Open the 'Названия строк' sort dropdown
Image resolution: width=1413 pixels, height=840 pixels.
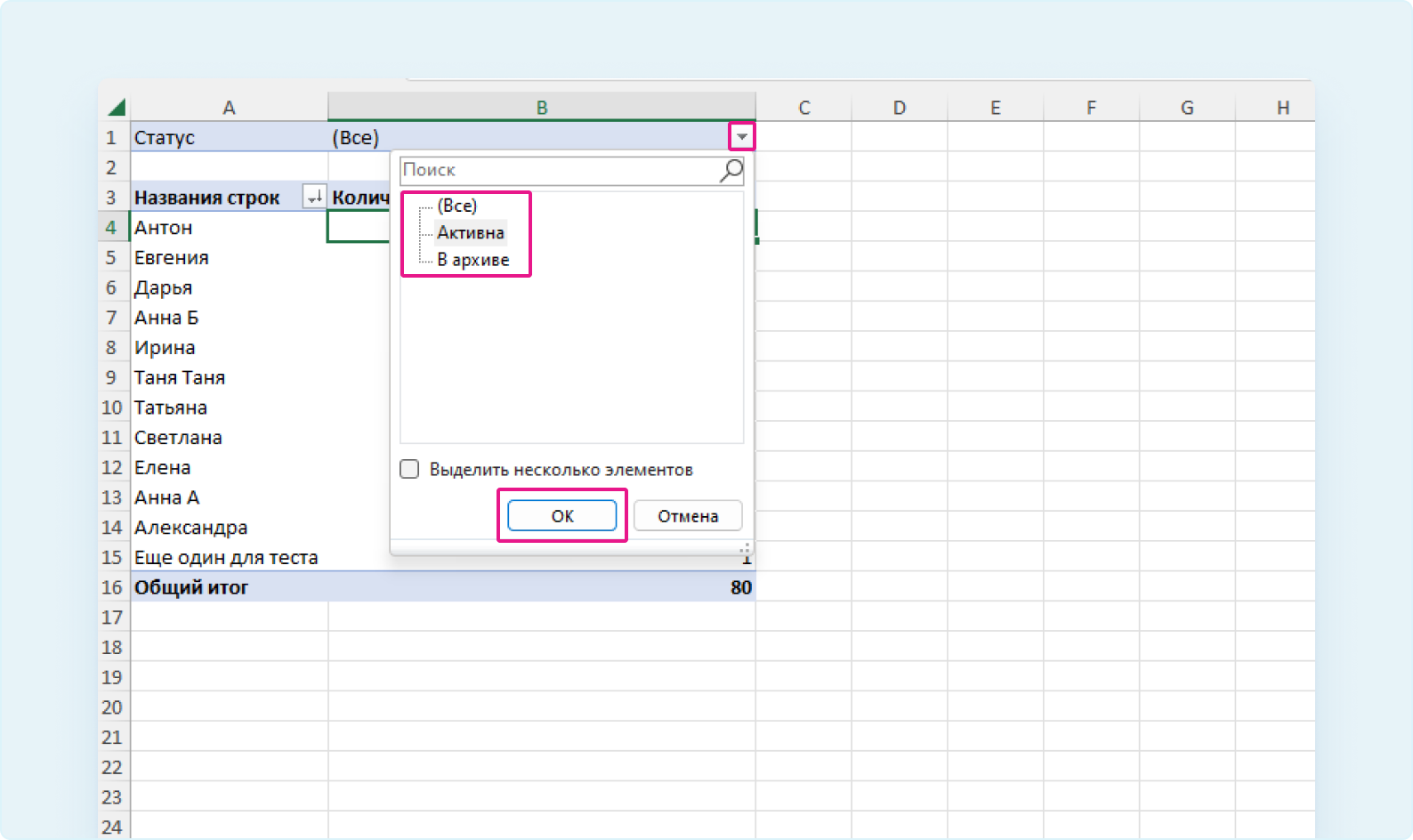(314, 198)
